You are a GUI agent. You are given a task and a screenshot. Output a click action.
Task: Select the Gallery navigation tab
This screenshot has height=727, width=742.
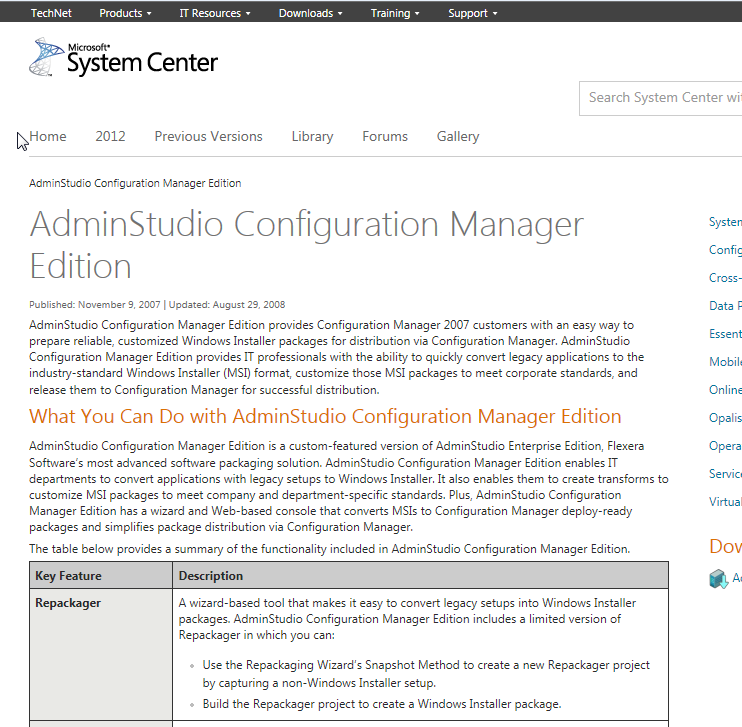[458, 136]
